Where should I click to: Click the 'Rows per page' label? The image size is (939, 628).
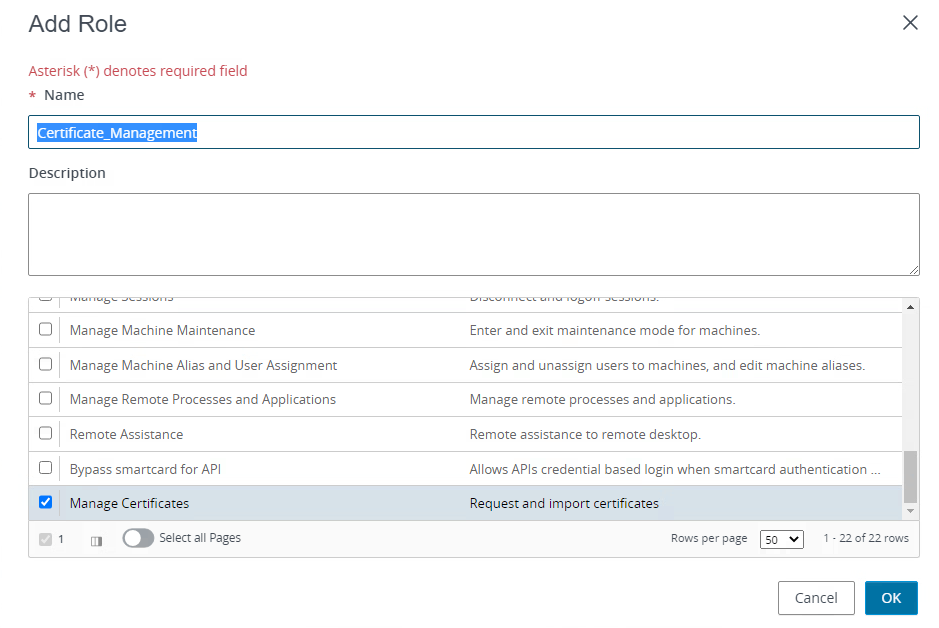709,538
